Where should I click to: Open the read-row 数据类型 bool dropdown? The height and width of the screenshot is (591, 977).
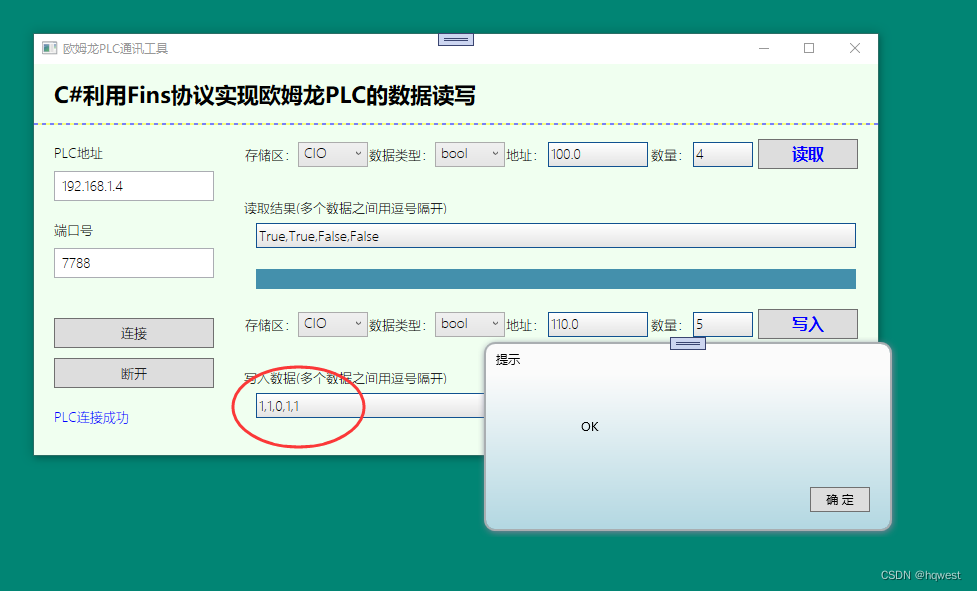470,154
